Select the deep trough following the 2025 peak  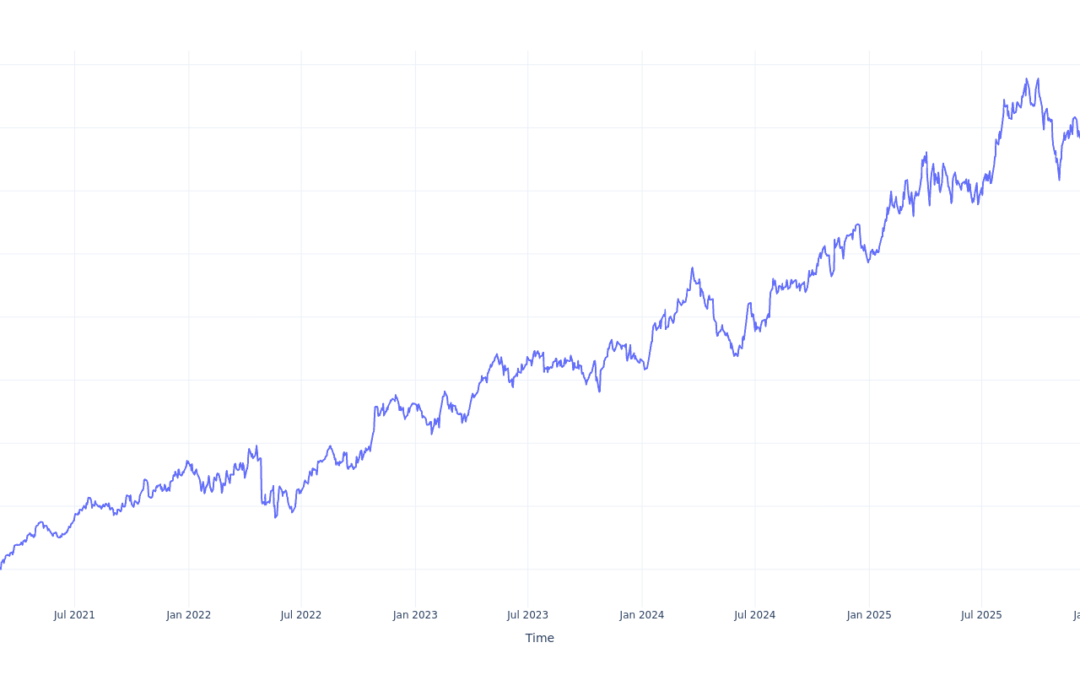coord(1060,180)
